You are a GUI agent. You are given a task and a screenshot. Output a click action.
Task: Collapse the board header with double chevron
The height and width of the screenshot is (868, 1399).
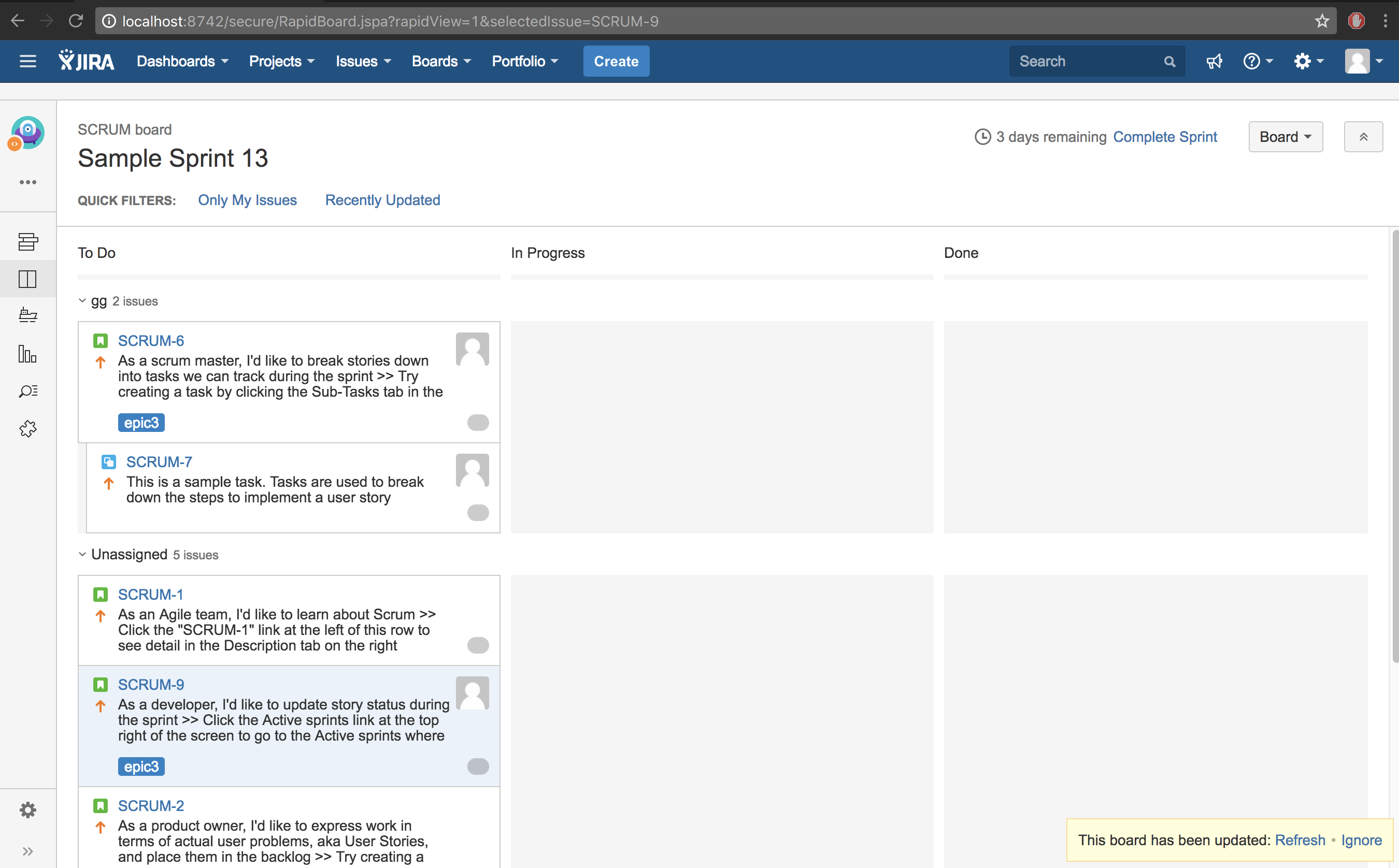1363,137
